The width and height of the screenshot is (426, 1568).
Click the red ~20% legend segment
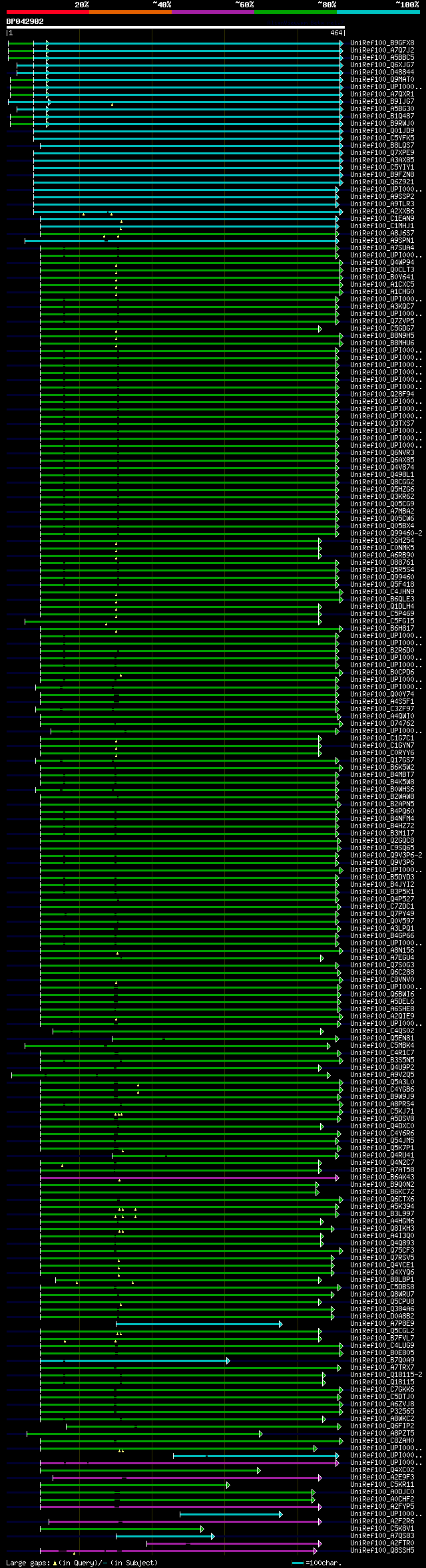[47, 12]
